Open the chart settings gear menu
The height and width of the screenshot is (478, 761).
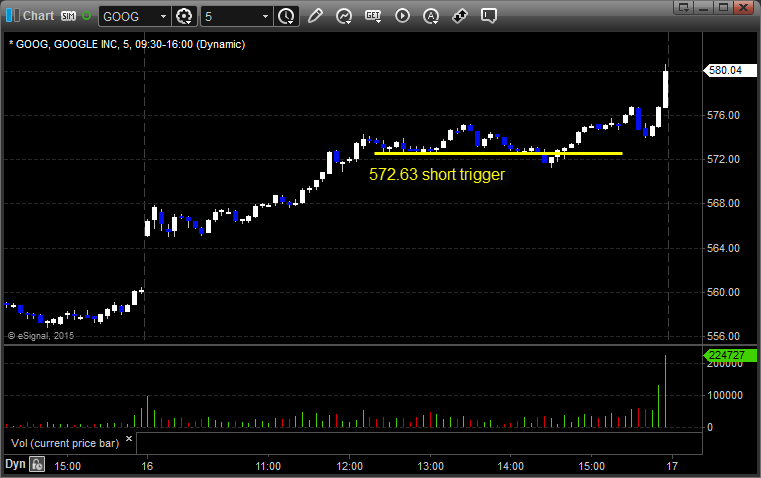coord(184,16)
